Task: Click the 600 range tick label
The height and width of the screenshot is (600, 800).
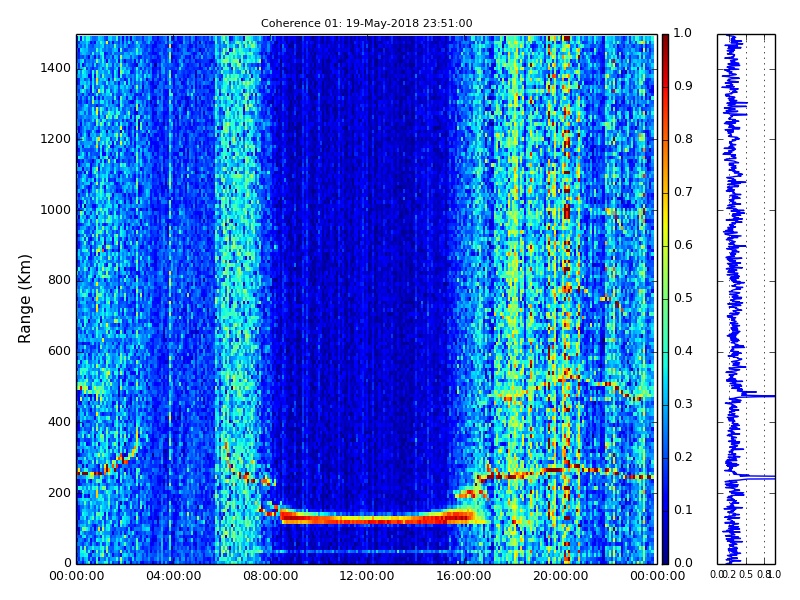Action: (59, 351)
